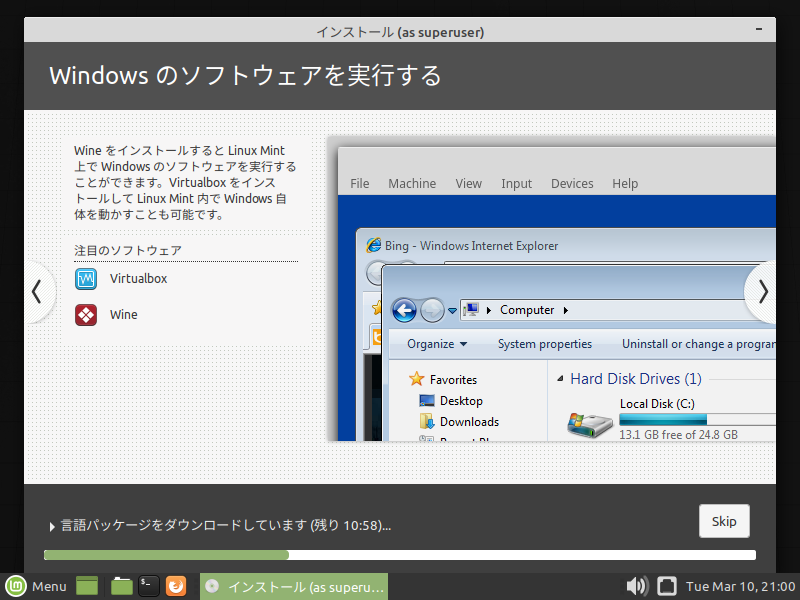Select the installer window taskbar entry
This screenshot has height=600, width=800.
[294, 587]
